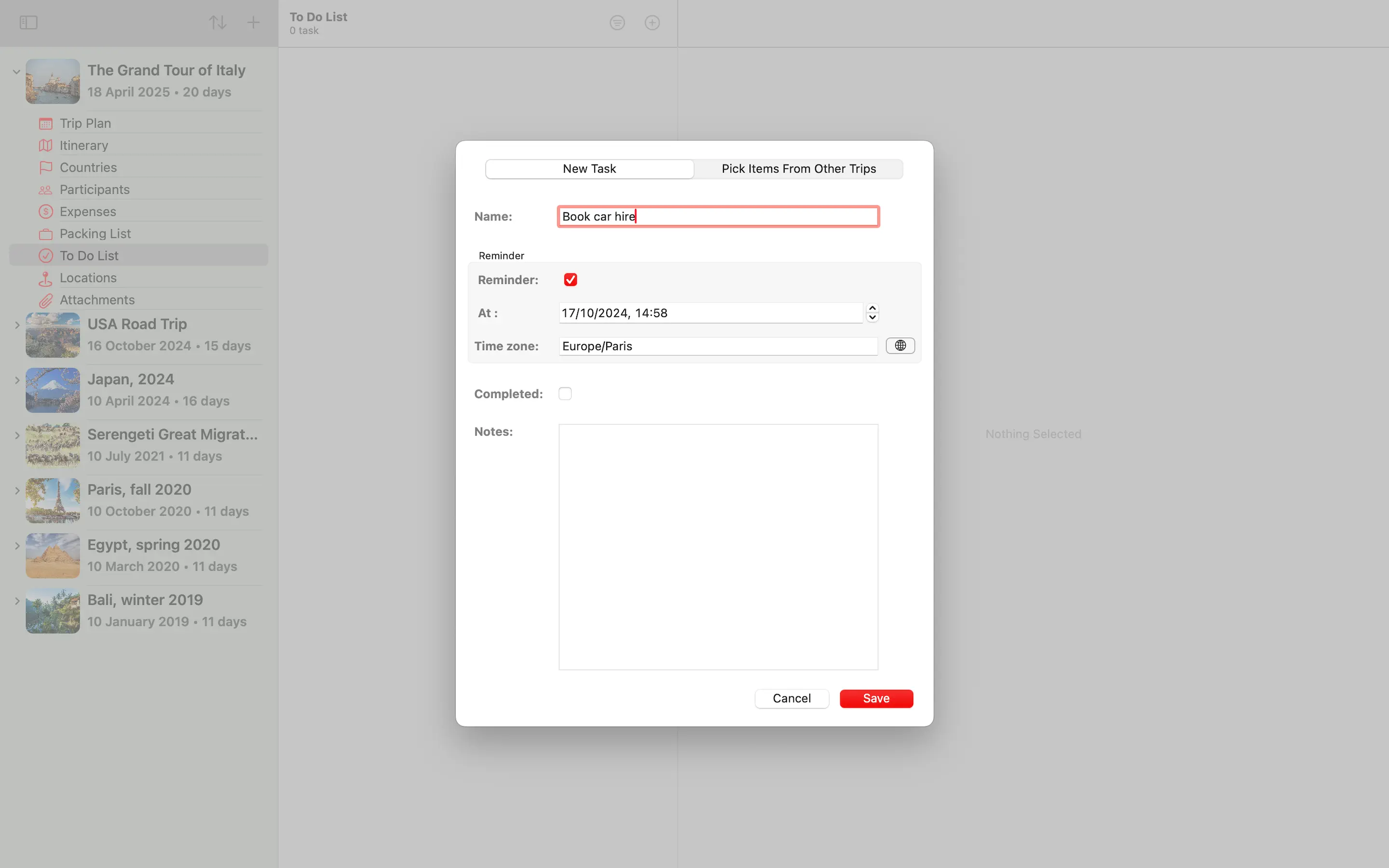Toggle the sidebar visibility icon
Viewport: 1389px width, 868px height.
click(28, 22)
